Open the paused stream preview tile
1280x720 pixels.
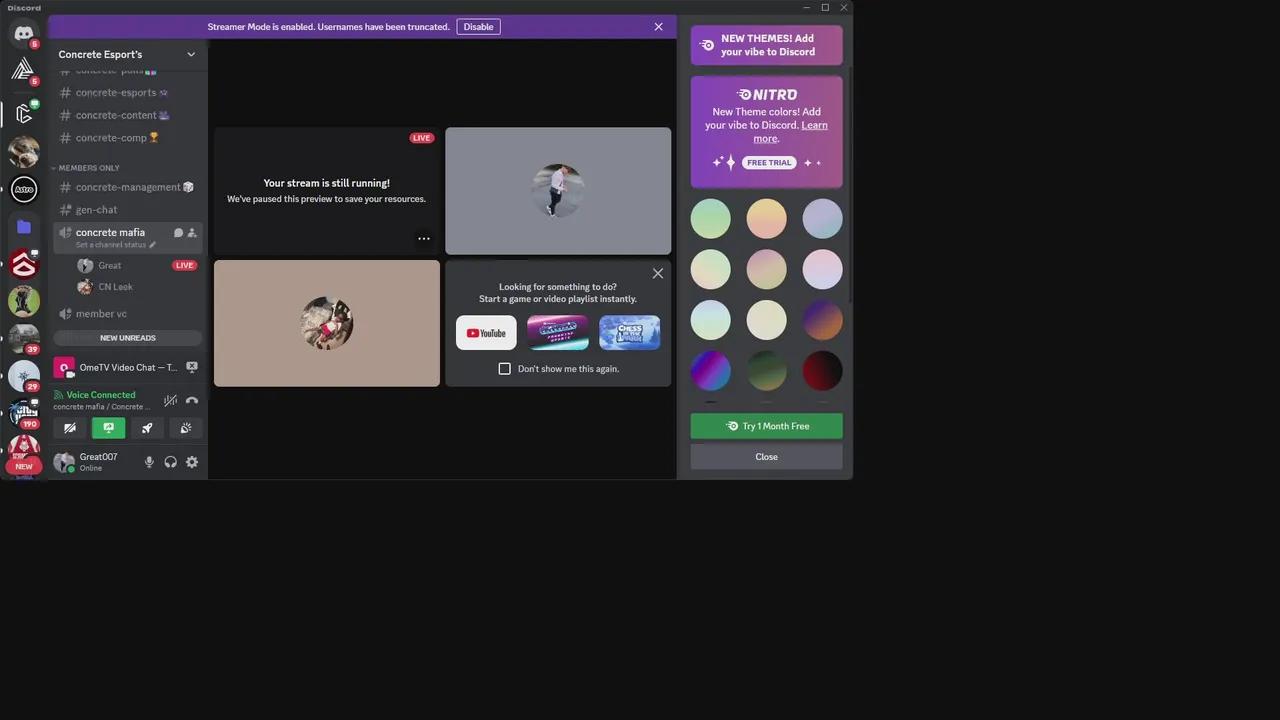327,191
